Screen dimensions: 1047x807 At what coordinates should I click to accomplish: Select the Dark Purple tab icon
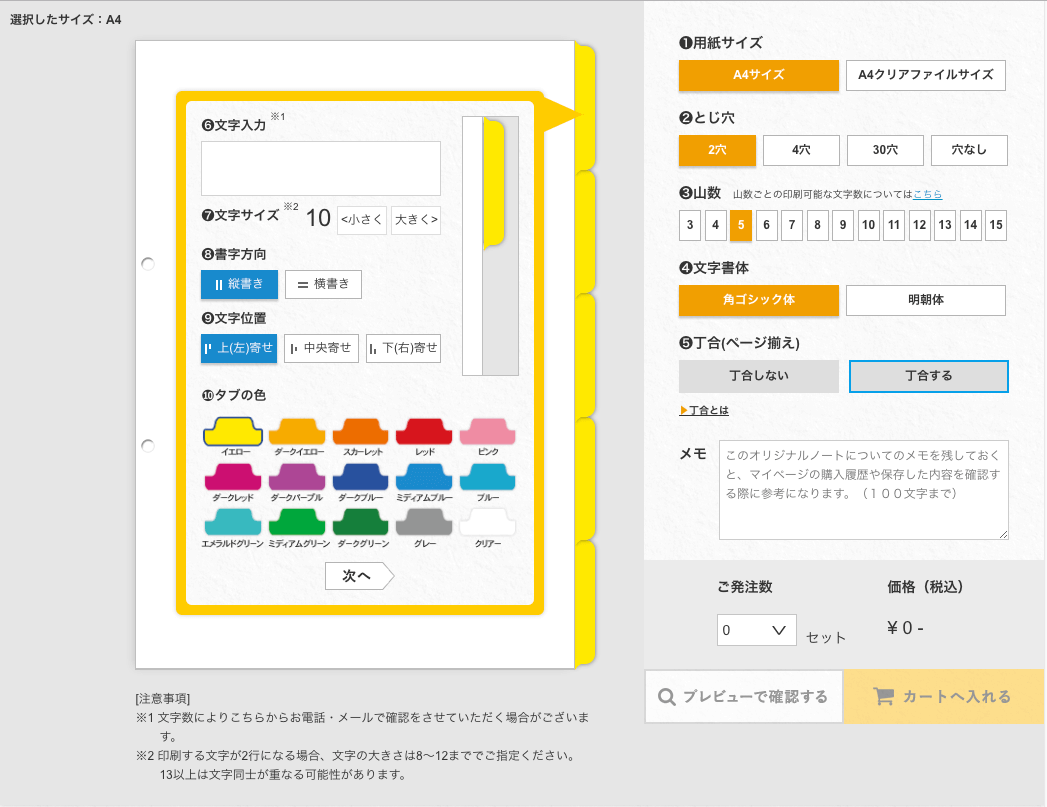296,476
